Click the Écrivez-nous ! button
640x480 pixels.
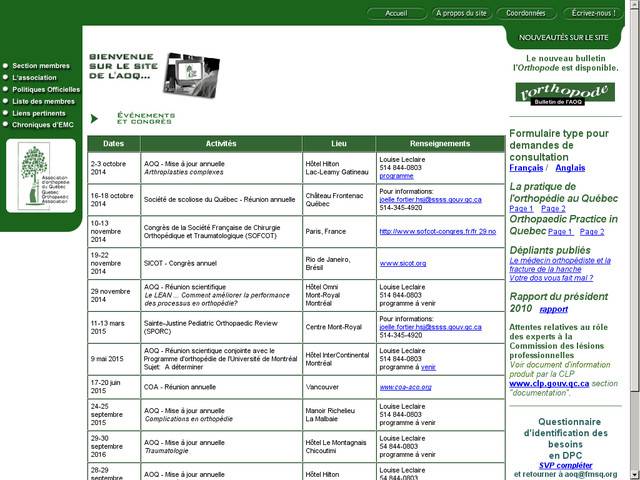593,13
